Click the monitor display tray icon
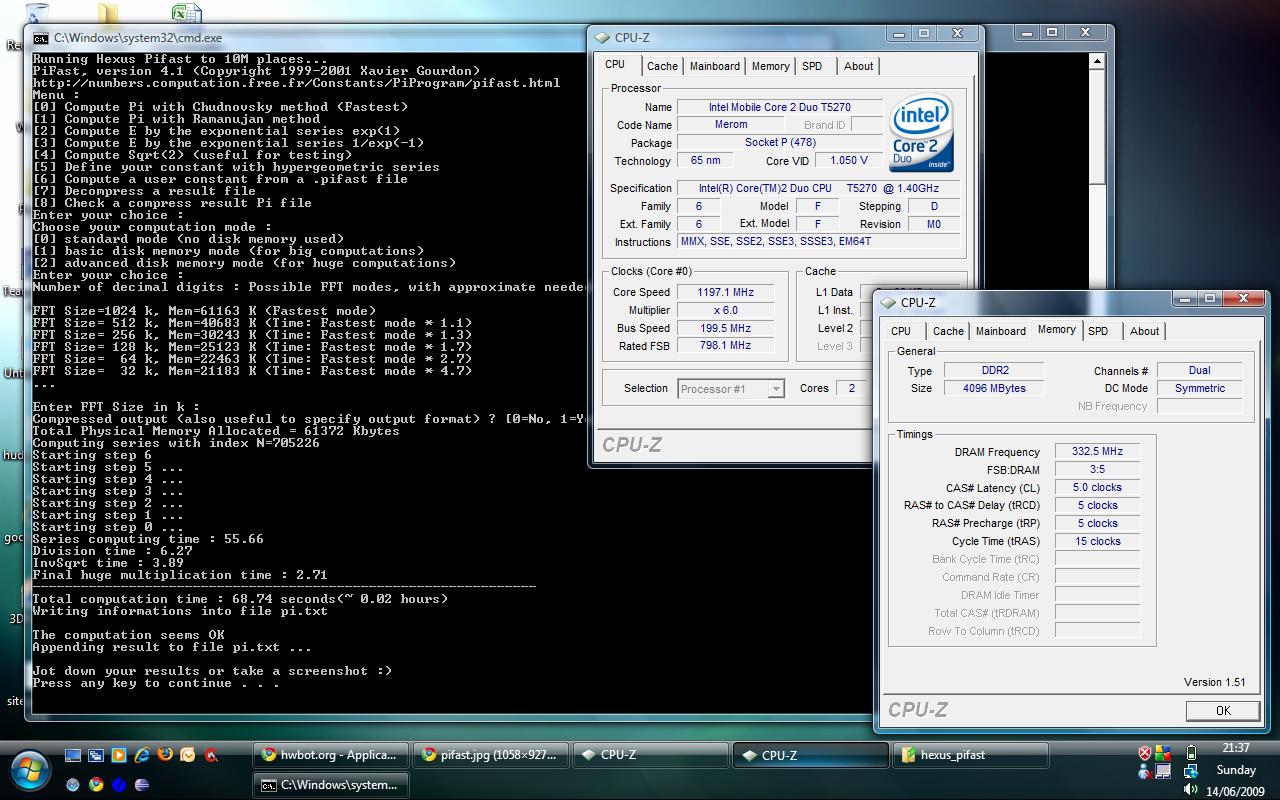The image size is (1280, 800). pyautogui.click(x=1163, y=771)
